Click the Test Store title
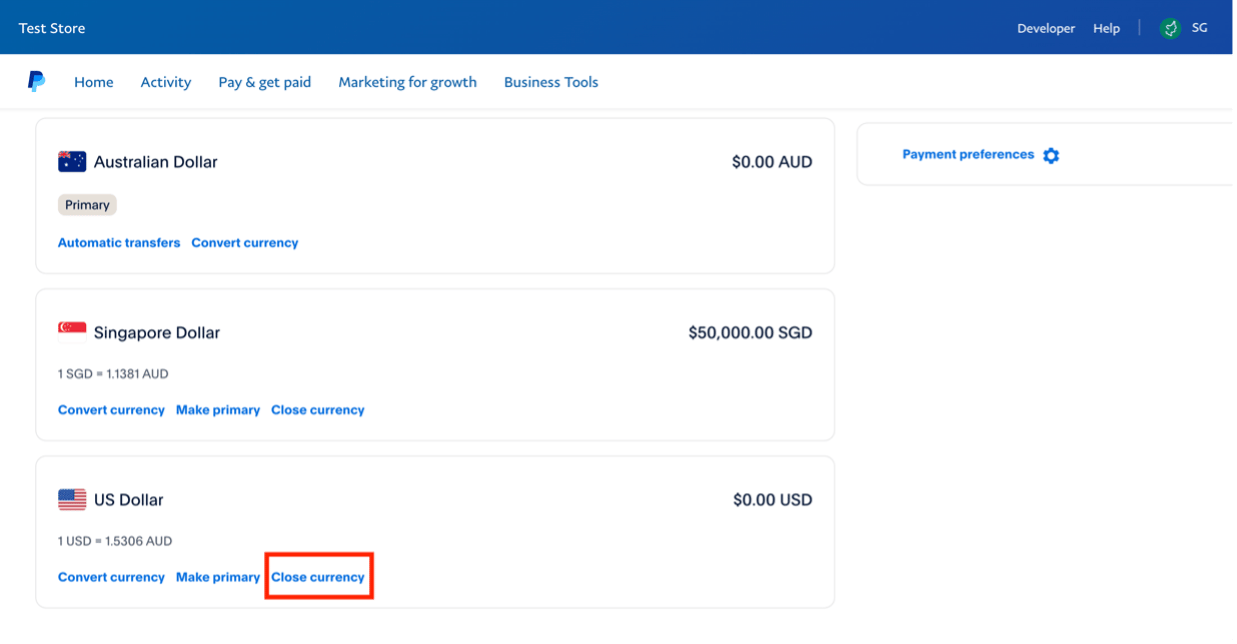This screenshot has width=1237, height=644. pyautogui.click(x=52, y=28)
